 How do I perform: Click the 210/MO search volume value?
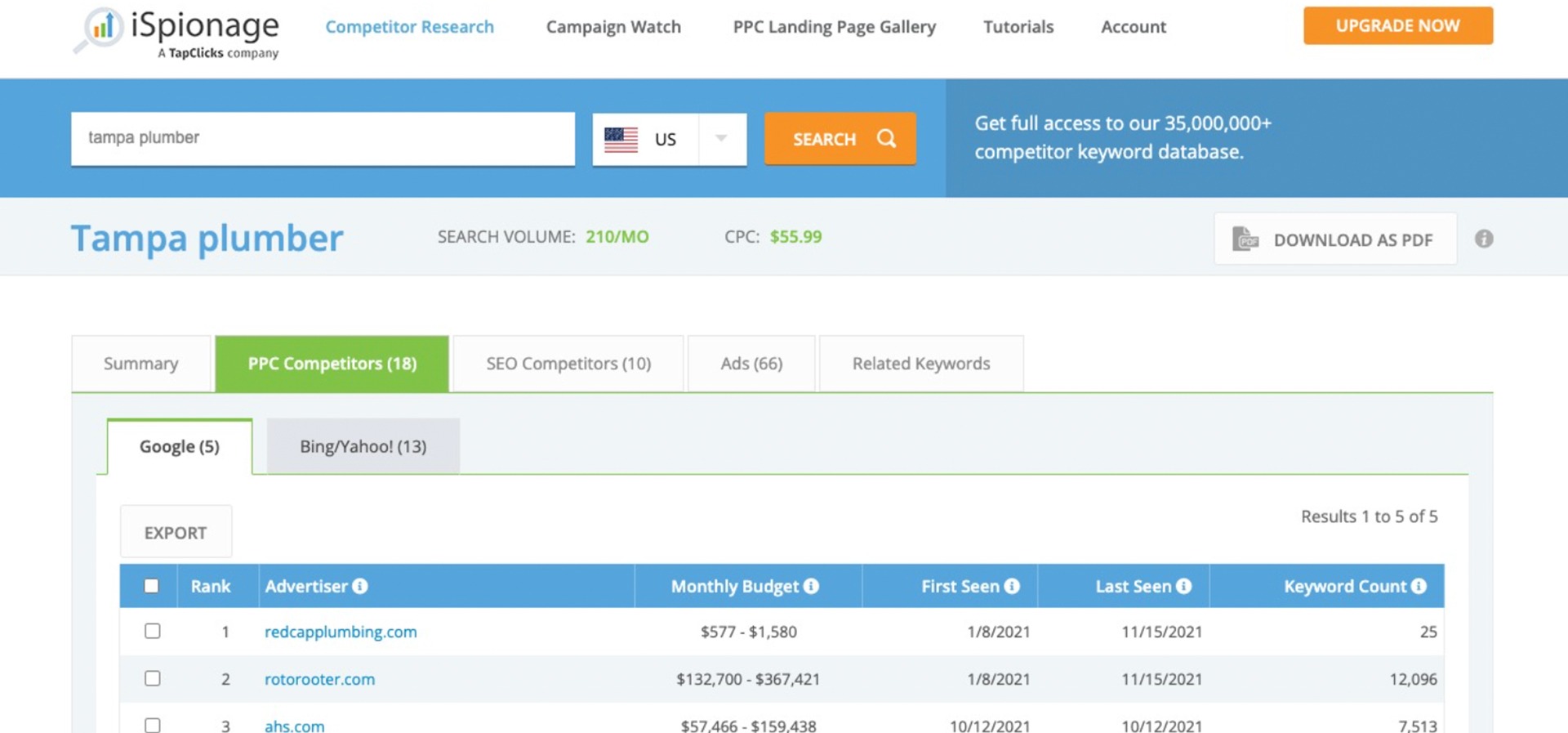click(x=617, y=237)
